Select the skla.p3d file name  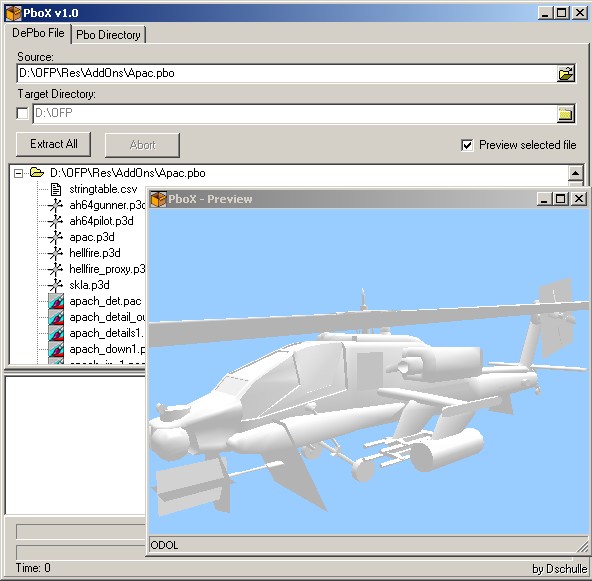click(x=89, y=285)
